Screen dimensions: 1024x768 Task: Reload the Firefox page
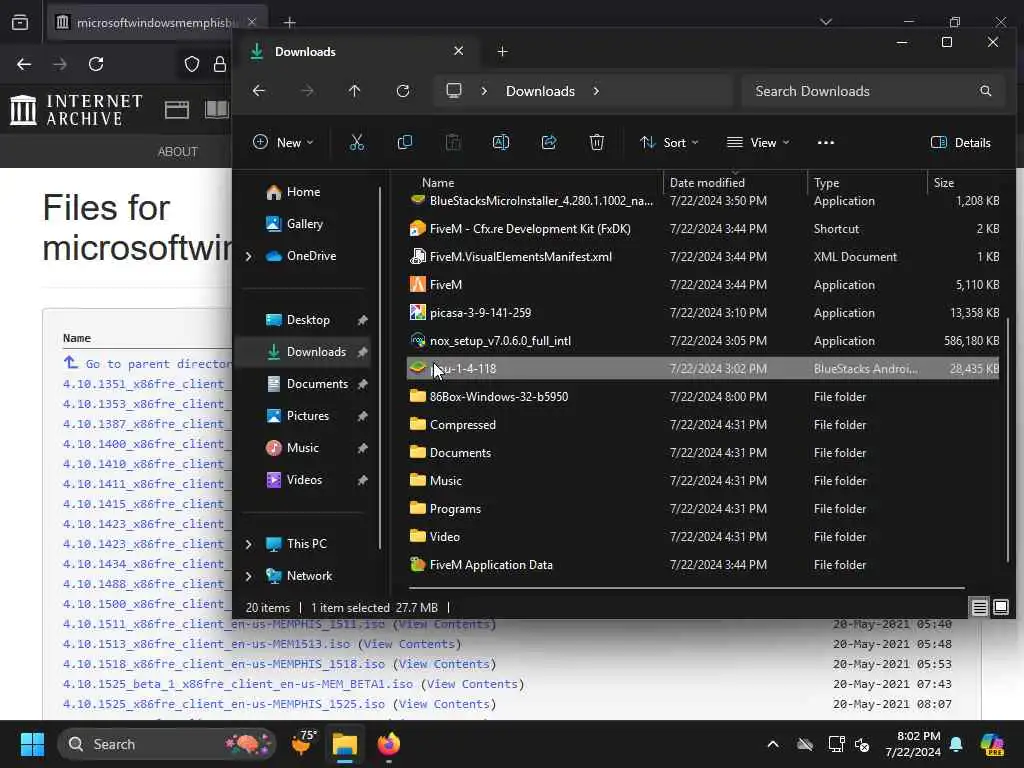coord(96,64)
